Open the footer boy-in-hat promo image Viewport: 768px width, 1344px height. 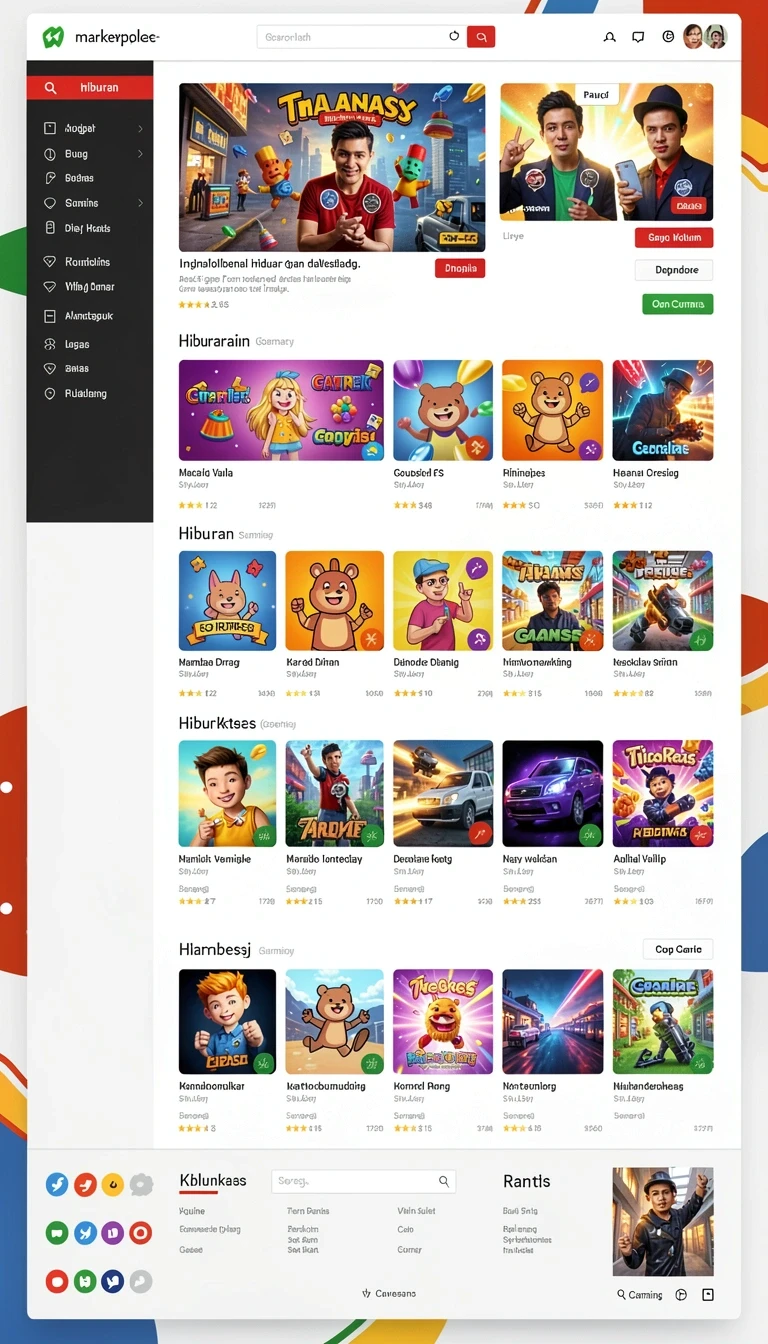(x=663, y=1222)
